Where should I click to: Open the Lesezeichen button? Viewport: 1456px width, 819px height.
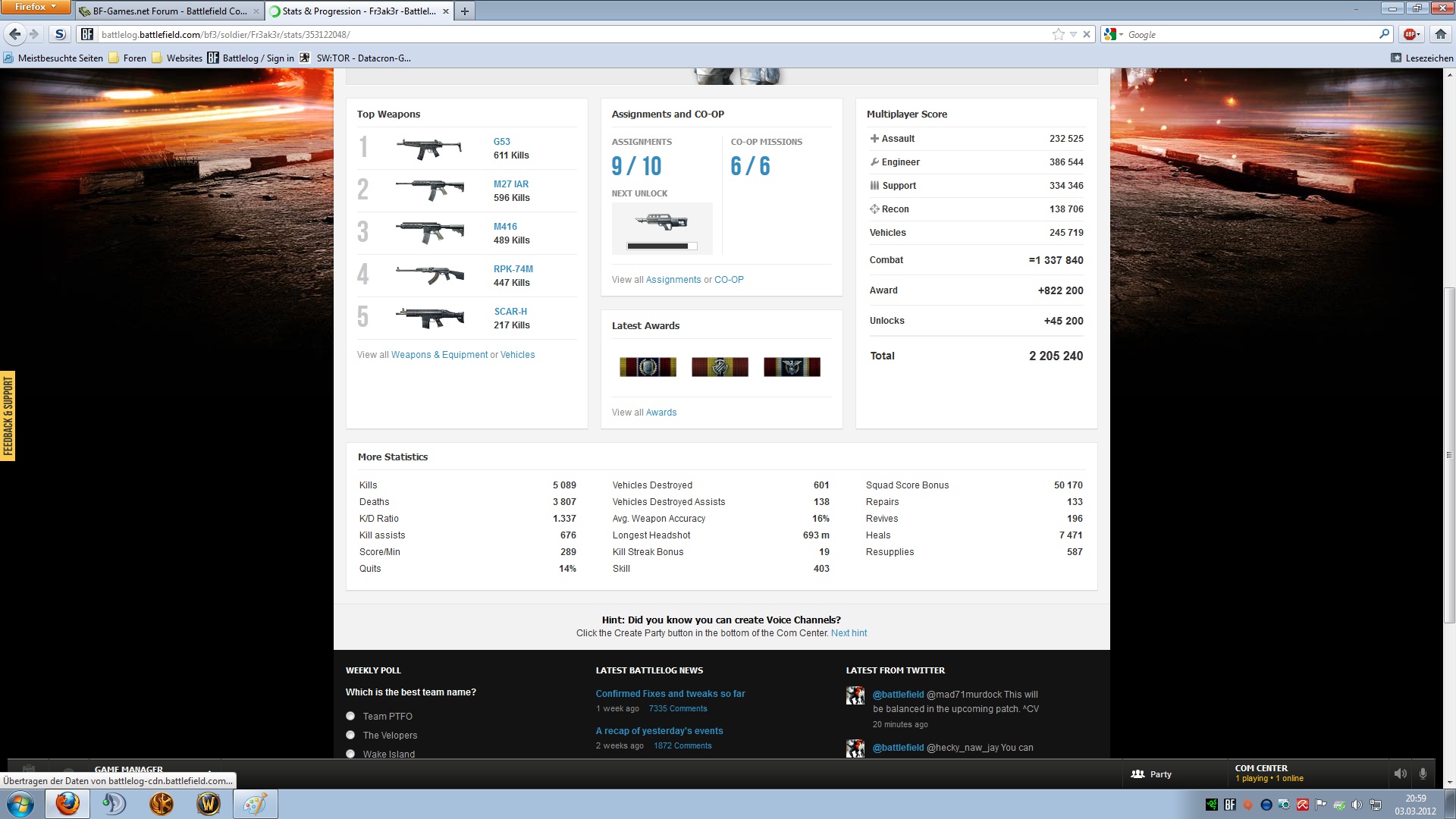[x=1422, y=58]
